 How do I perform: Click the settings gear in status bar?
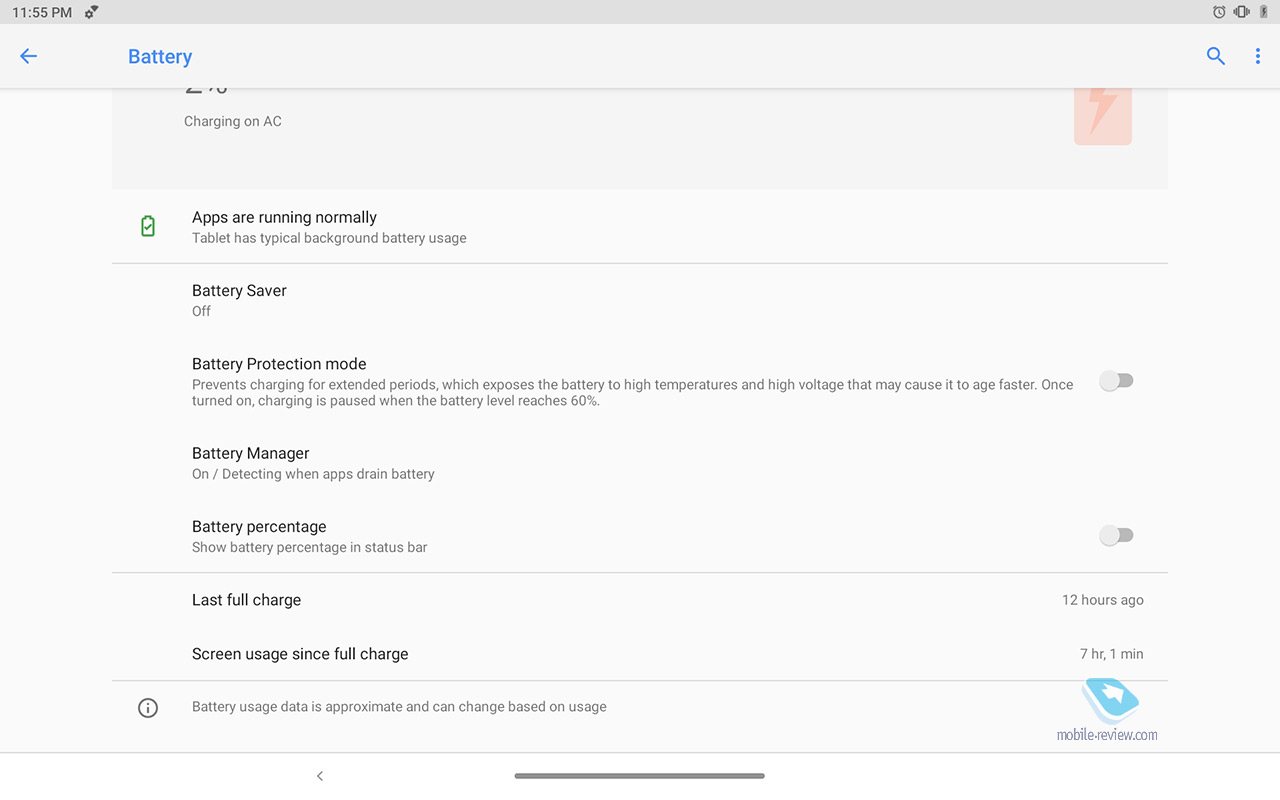(91, 12)
